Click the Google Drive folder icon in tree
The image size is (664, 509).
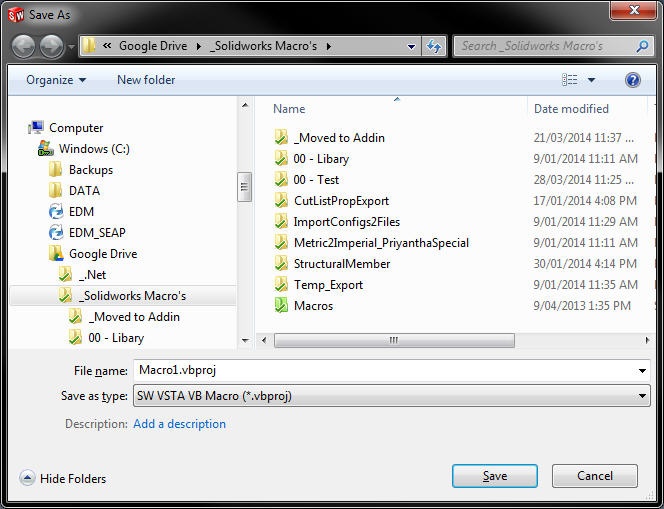(x=56, y=253)
